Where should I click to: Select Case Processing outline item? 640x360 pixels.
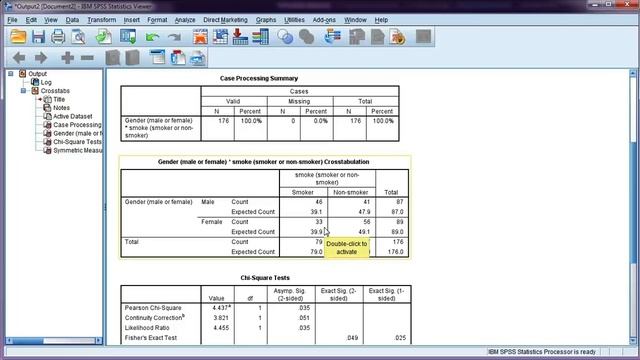pos(77,125)
